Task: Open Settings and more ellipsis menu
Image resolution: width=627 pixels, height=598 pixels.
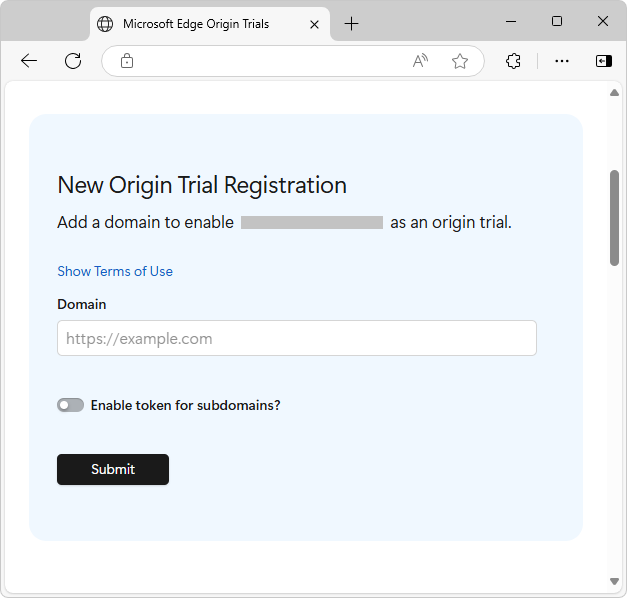Action: [x=562, y=61]
